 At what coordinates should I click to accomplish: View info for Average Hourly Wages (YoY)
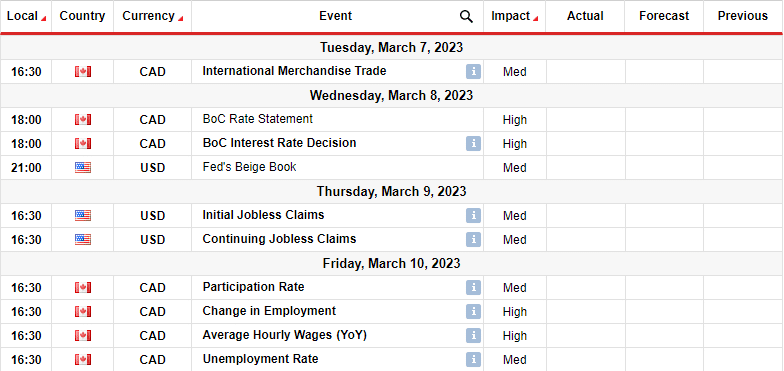coord(474,336)
